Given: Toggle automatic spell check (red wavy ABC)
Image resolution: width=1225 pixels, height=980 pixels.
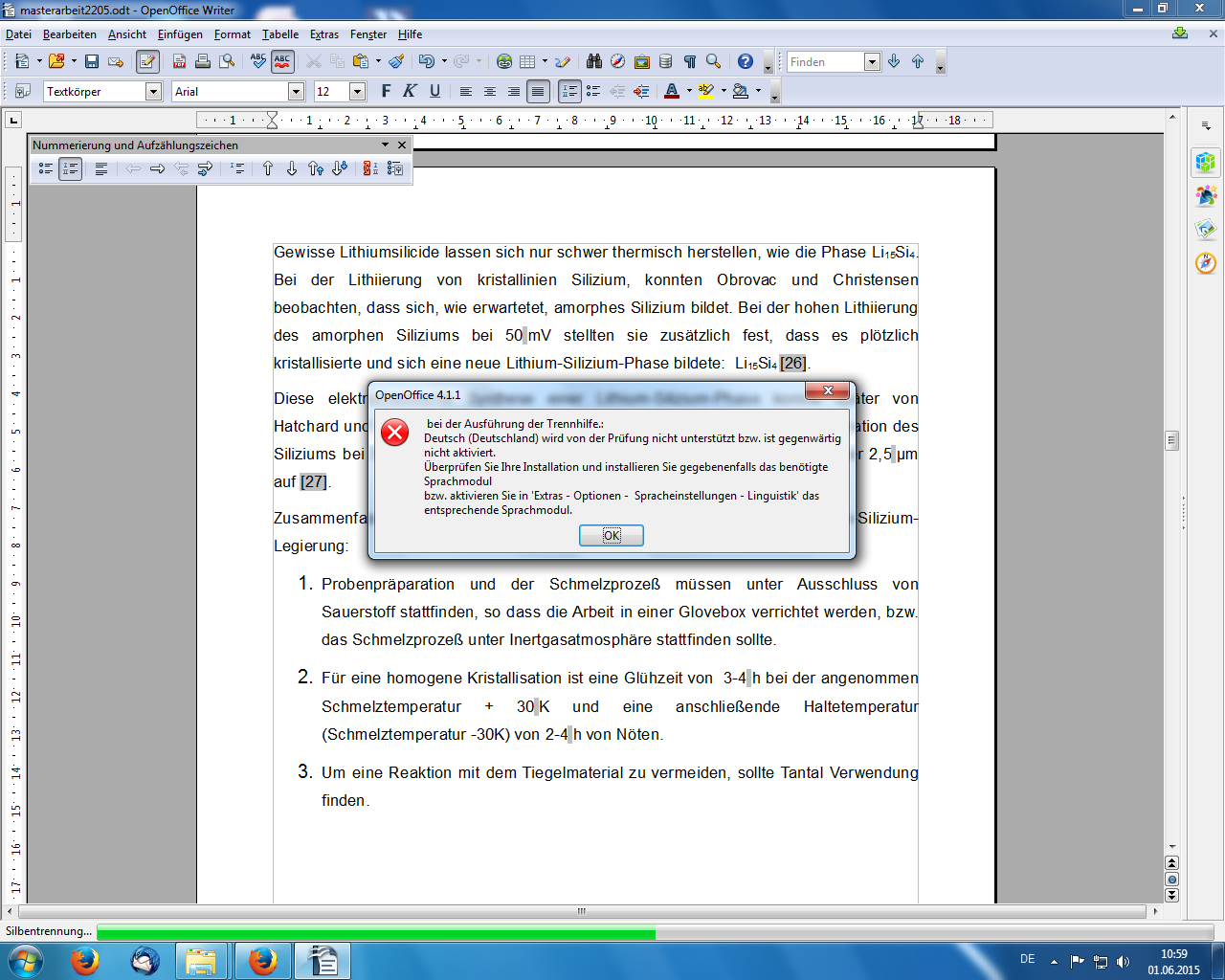Looking at the screenshot, I should 282,61.
